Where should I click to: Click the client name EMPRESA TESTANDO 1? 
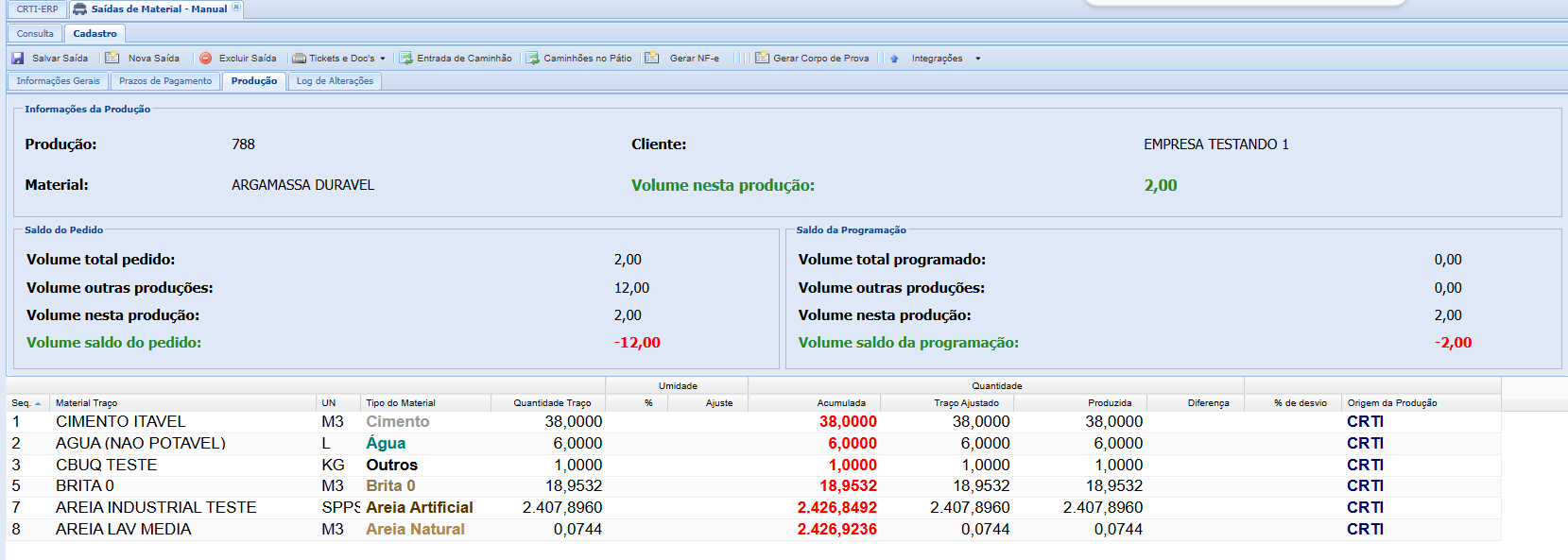[1216, 144]
